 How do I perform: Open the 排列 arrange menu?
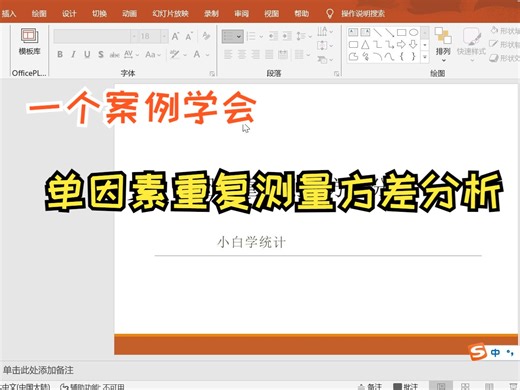click(443, 45)
